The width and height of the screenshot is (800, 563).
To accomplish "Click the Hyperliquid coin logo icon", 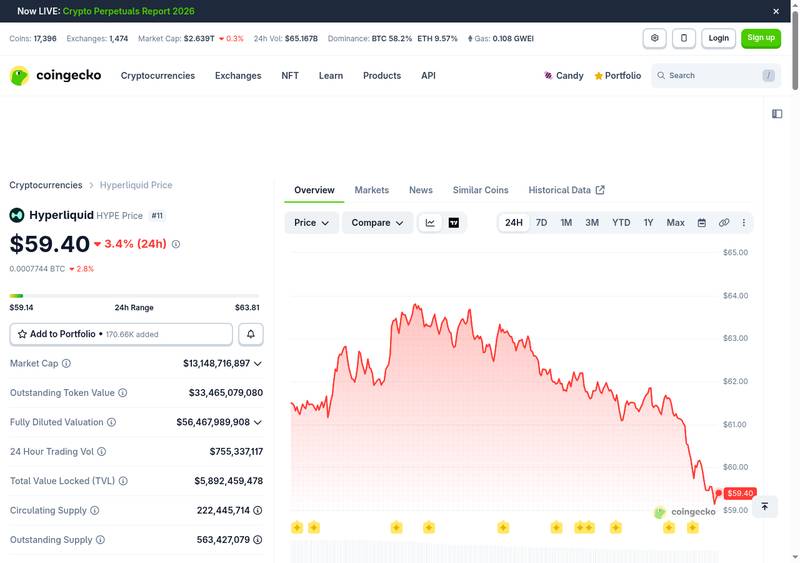I will (x=17, y=215).
